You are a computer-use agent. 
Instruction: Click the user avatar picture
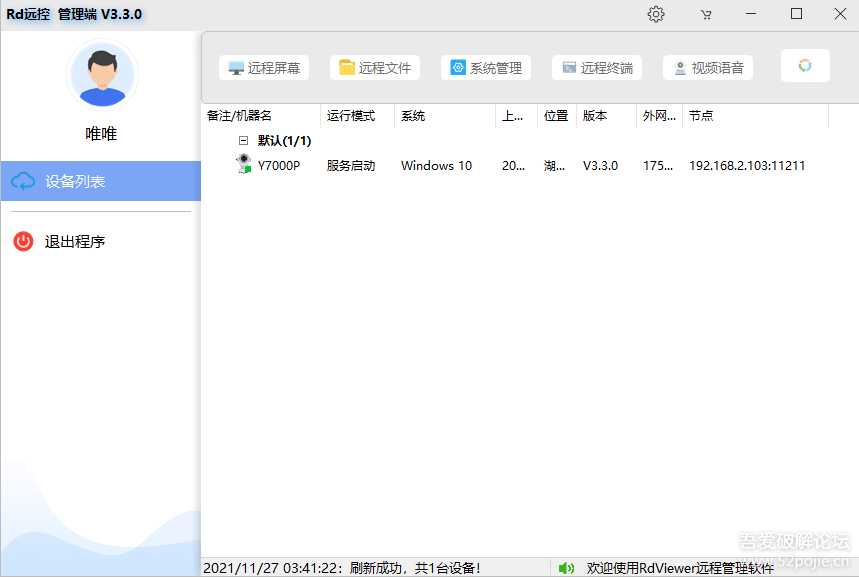[101, 73]
